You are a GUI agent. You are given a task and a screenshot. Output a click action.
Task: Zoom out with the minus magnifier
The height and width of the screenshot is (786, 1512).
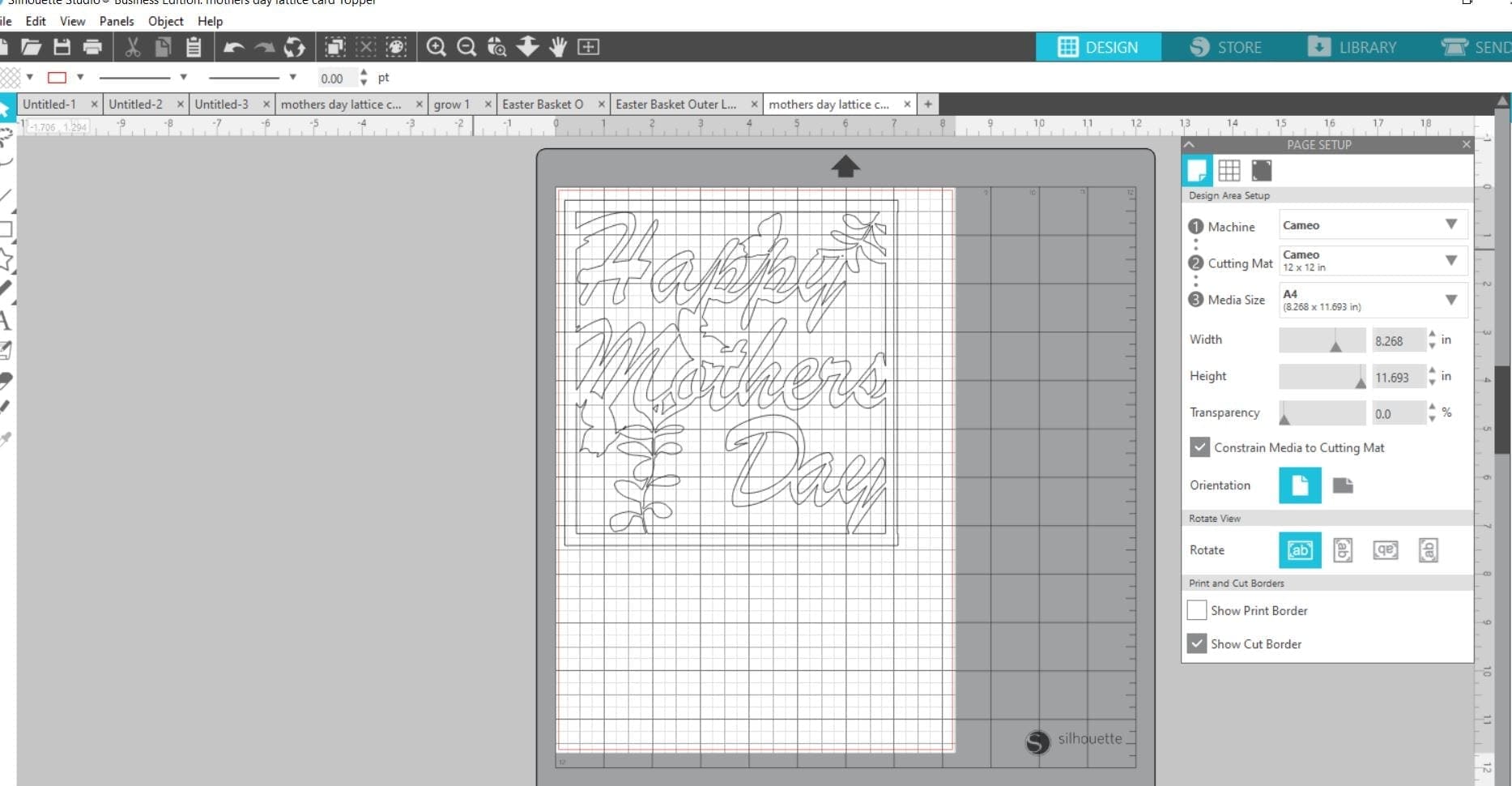(466, 47)
